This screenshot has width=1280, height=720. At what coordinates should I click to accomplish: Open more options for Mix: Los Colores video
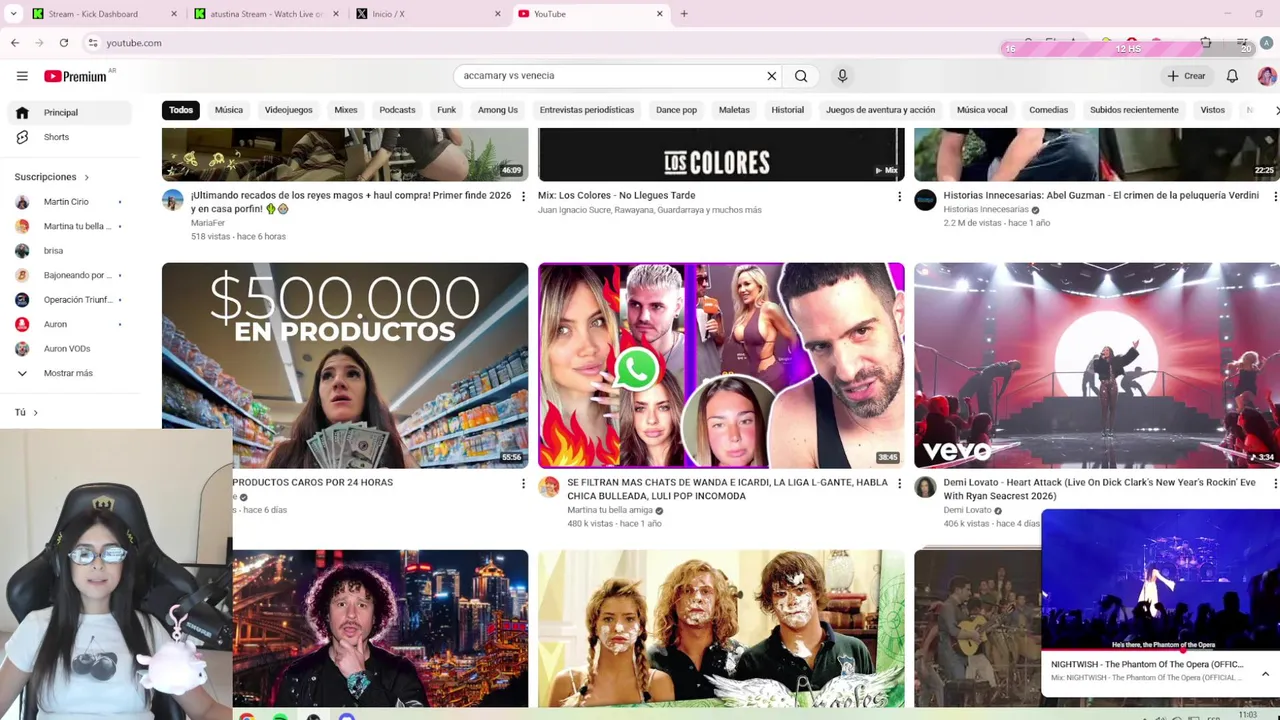click(899, 197)
